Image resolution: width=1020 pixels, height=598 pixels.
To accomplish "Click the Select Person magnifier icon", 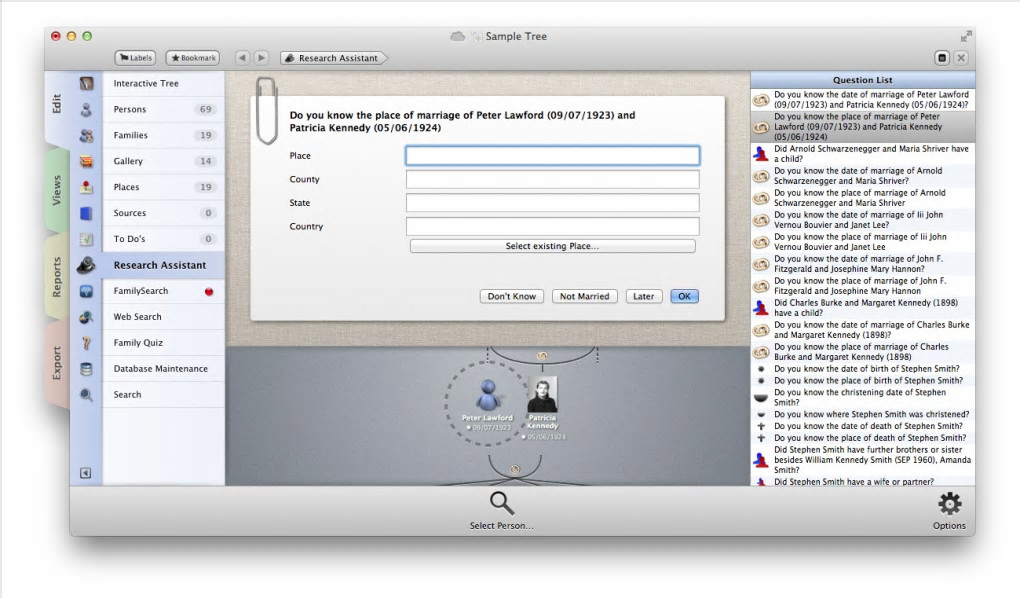I will [502, 503].
